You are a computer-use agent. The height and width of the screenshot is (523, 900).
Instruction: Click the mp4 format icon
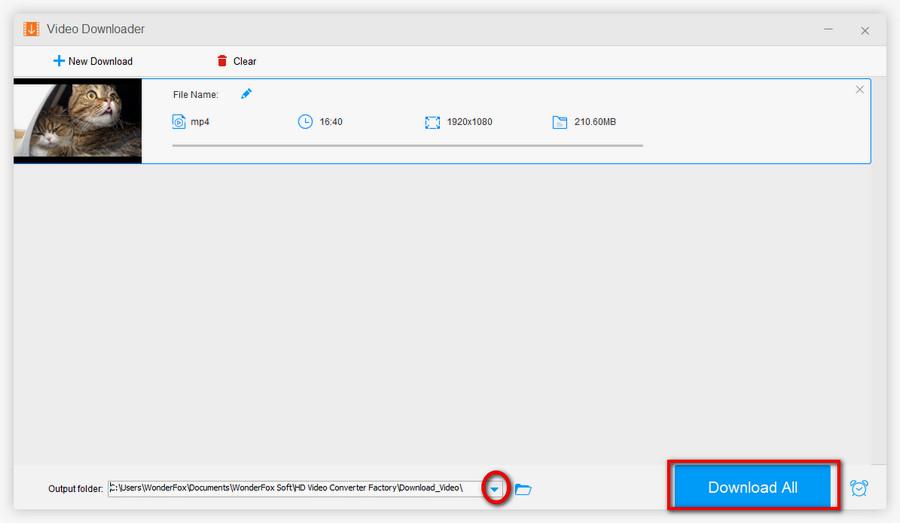click(x=179, y=122)
